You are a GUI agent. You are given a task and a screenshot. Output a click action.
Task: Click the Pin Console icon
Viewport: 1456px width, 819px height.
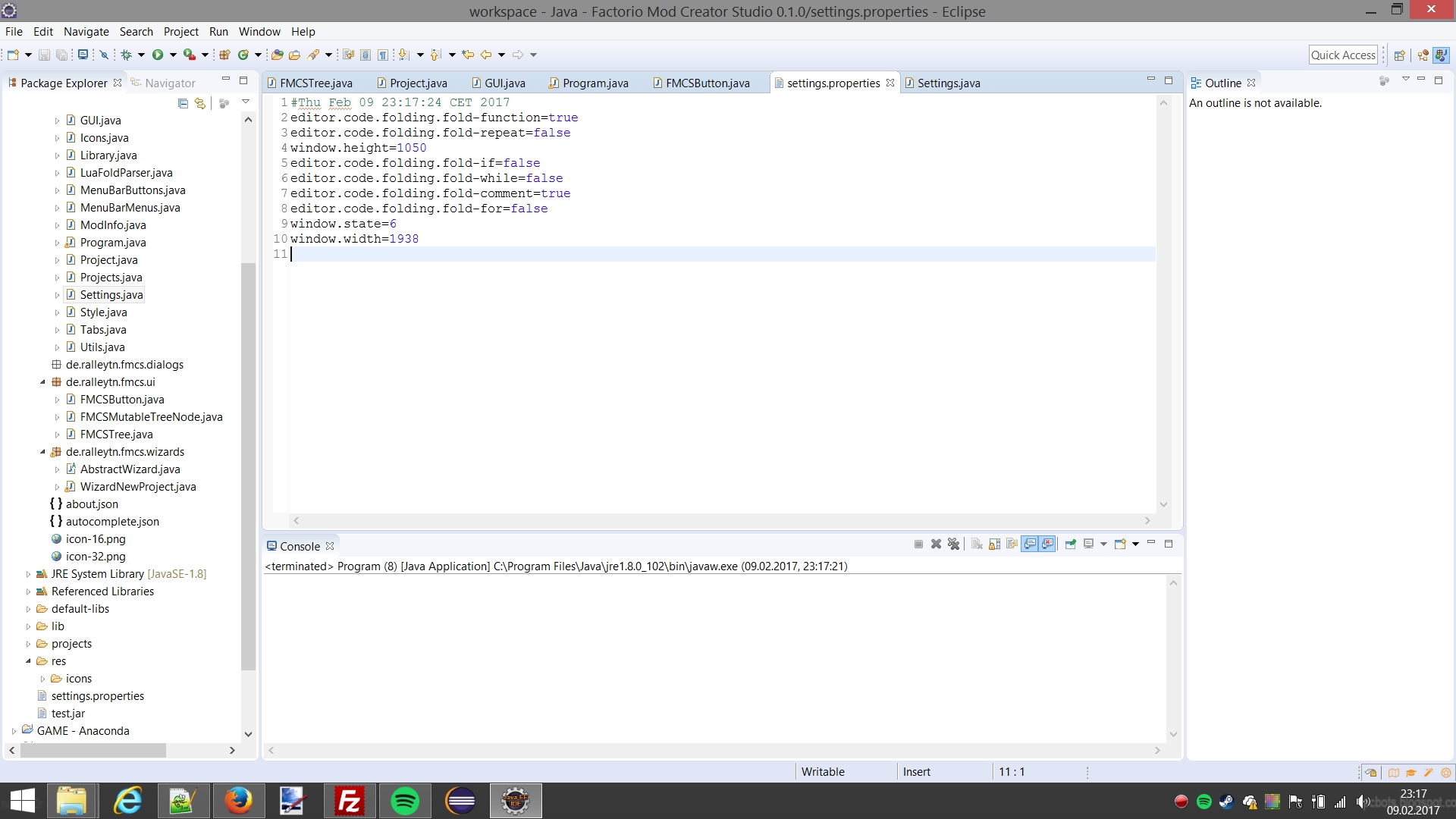point(1070,544)
